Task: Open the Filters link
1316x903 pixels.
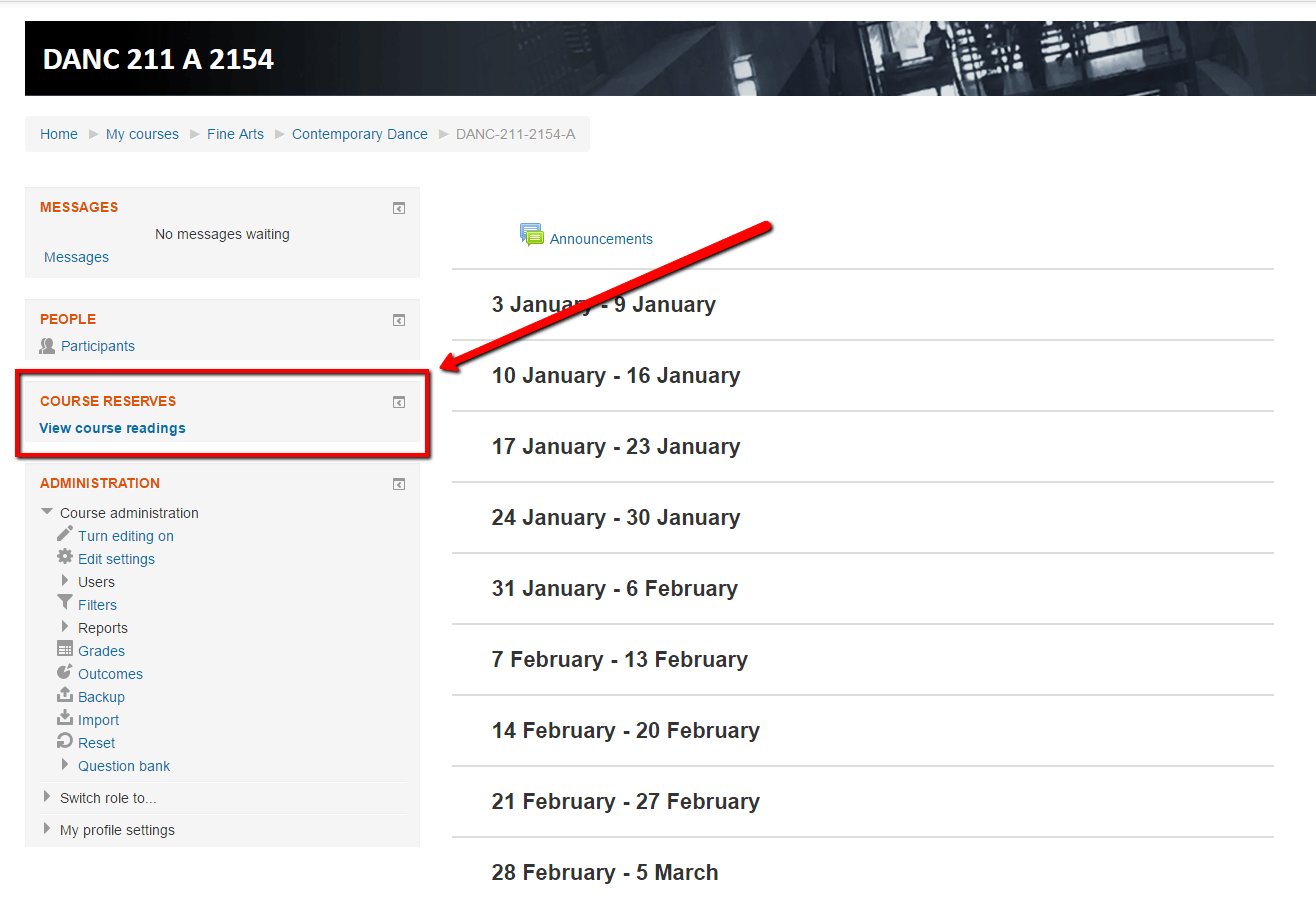Action: pyautogui.click(x=97, y=605)
